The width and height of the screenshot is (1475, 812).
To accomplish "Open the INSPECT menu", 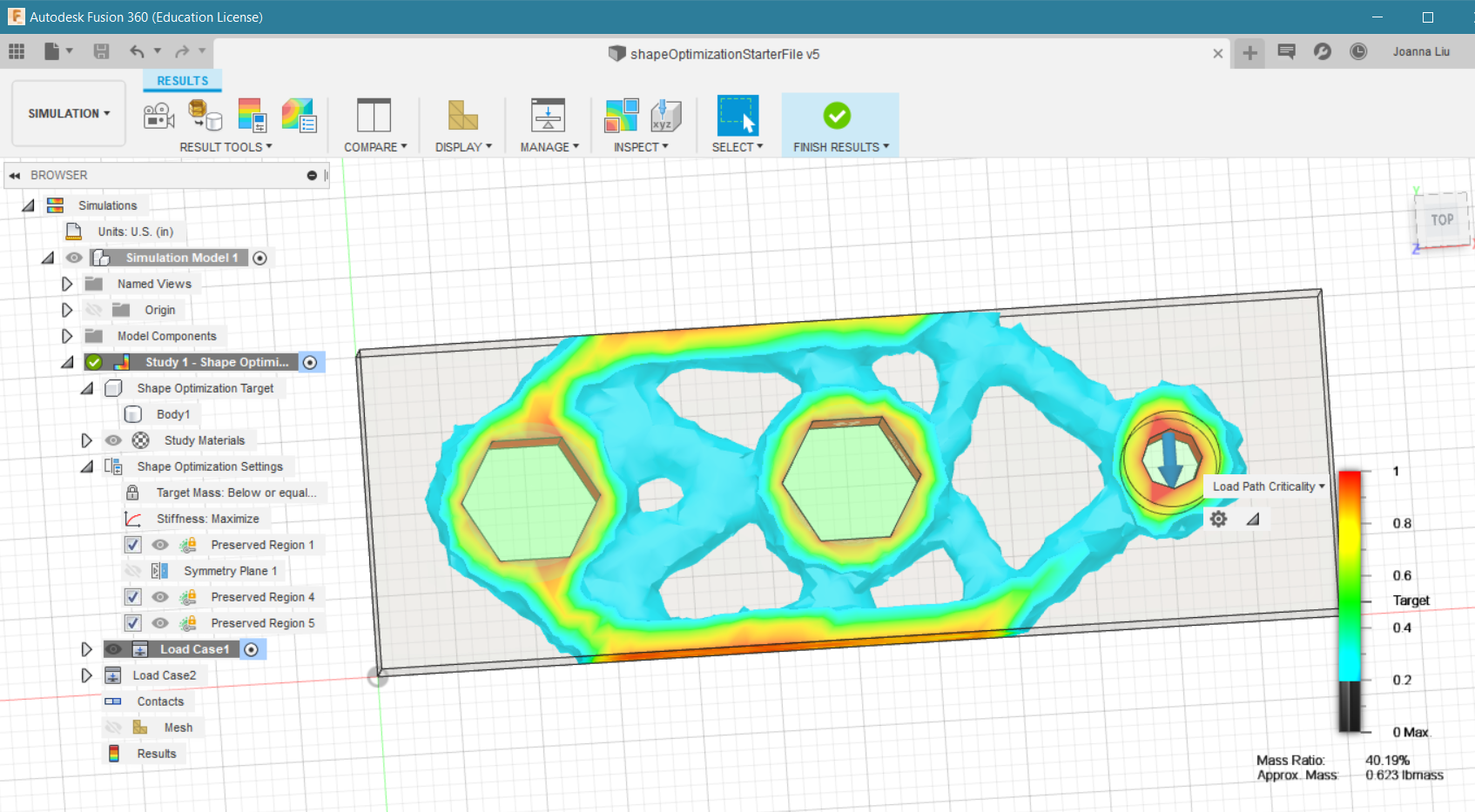I will click(x=641, y=147).
